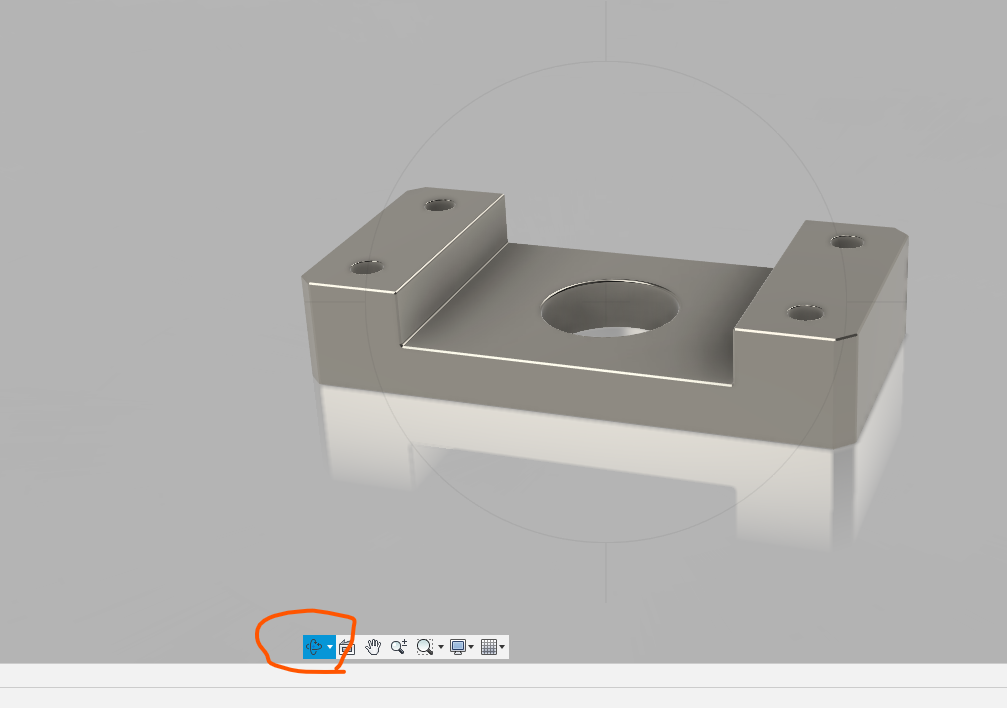The image size is (1007, 708).
Task: Expand the Display Settings dropdown arrow
Action: [x=471, y=647]
